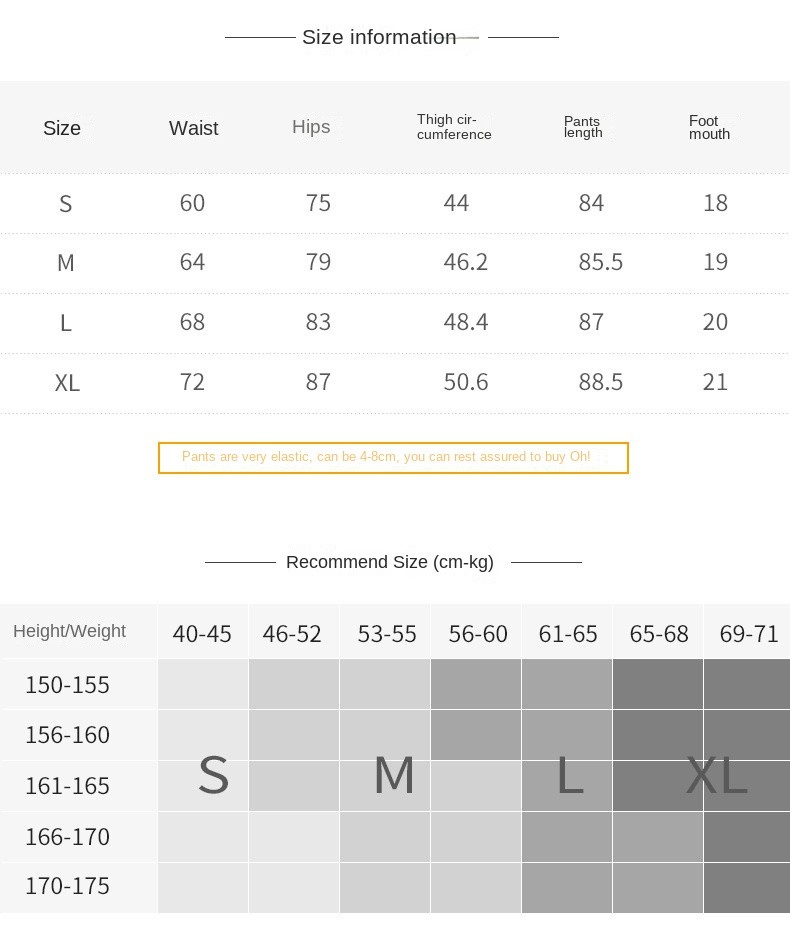Click the Foot mouth header
This screenshot has height=926, width=790.
pyautogui.click(x=709, y=128)
